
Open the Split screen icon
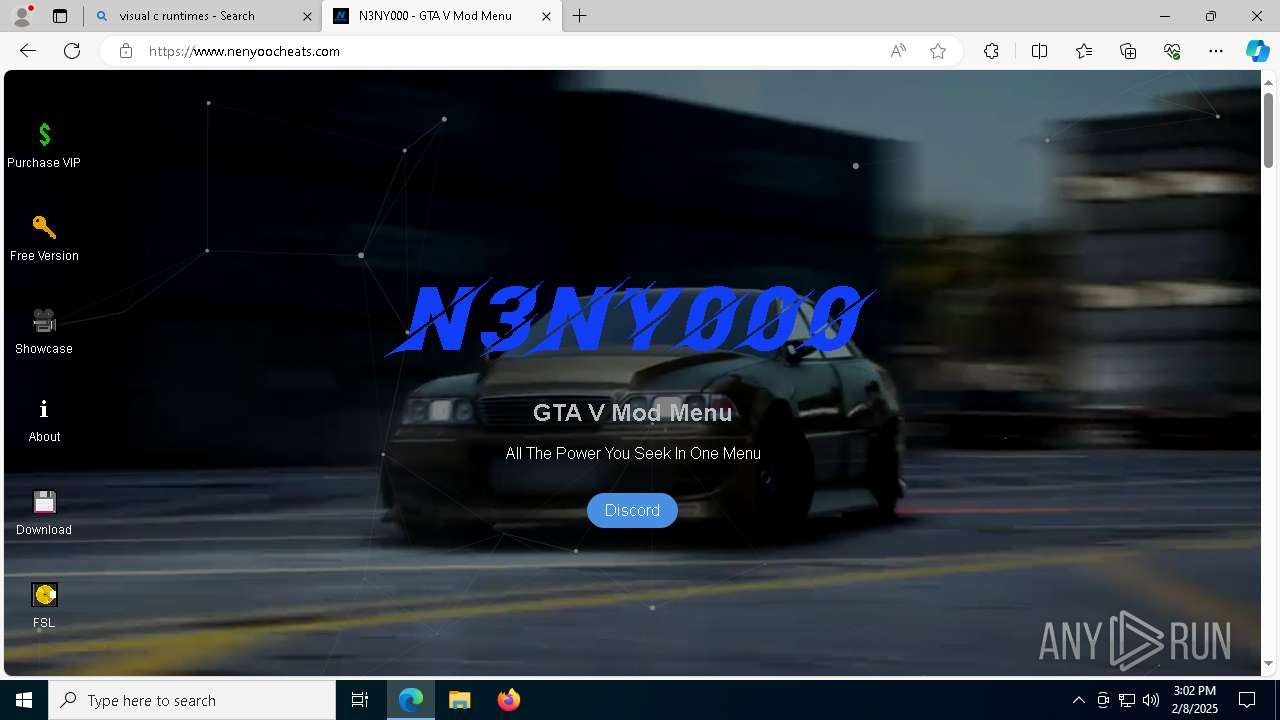(1039, 51)
